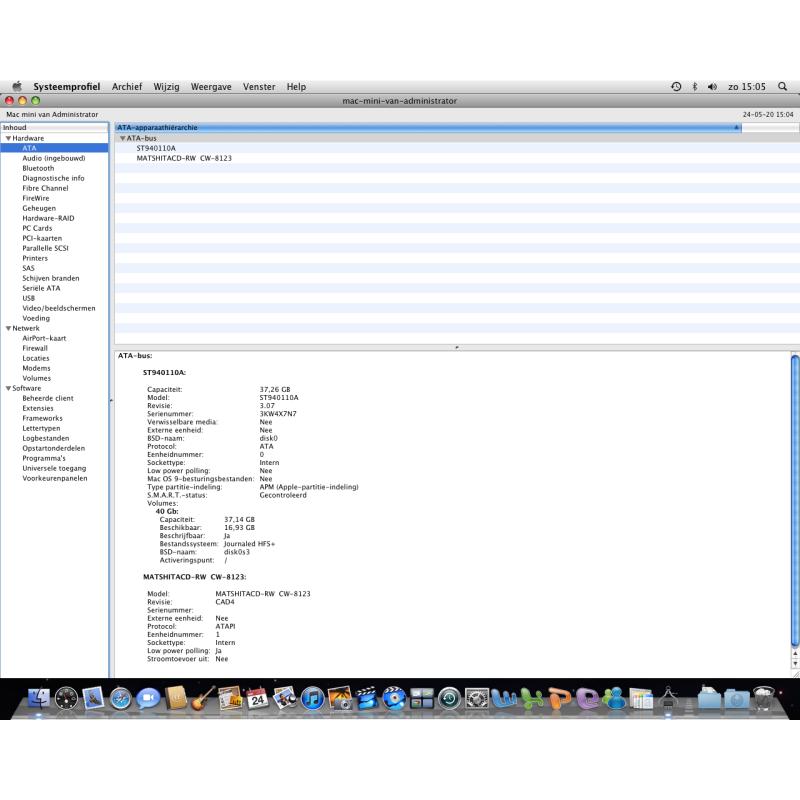Open iChat from the dock
Viewport: 800px width, 800px height.
(x=148, y=698)
